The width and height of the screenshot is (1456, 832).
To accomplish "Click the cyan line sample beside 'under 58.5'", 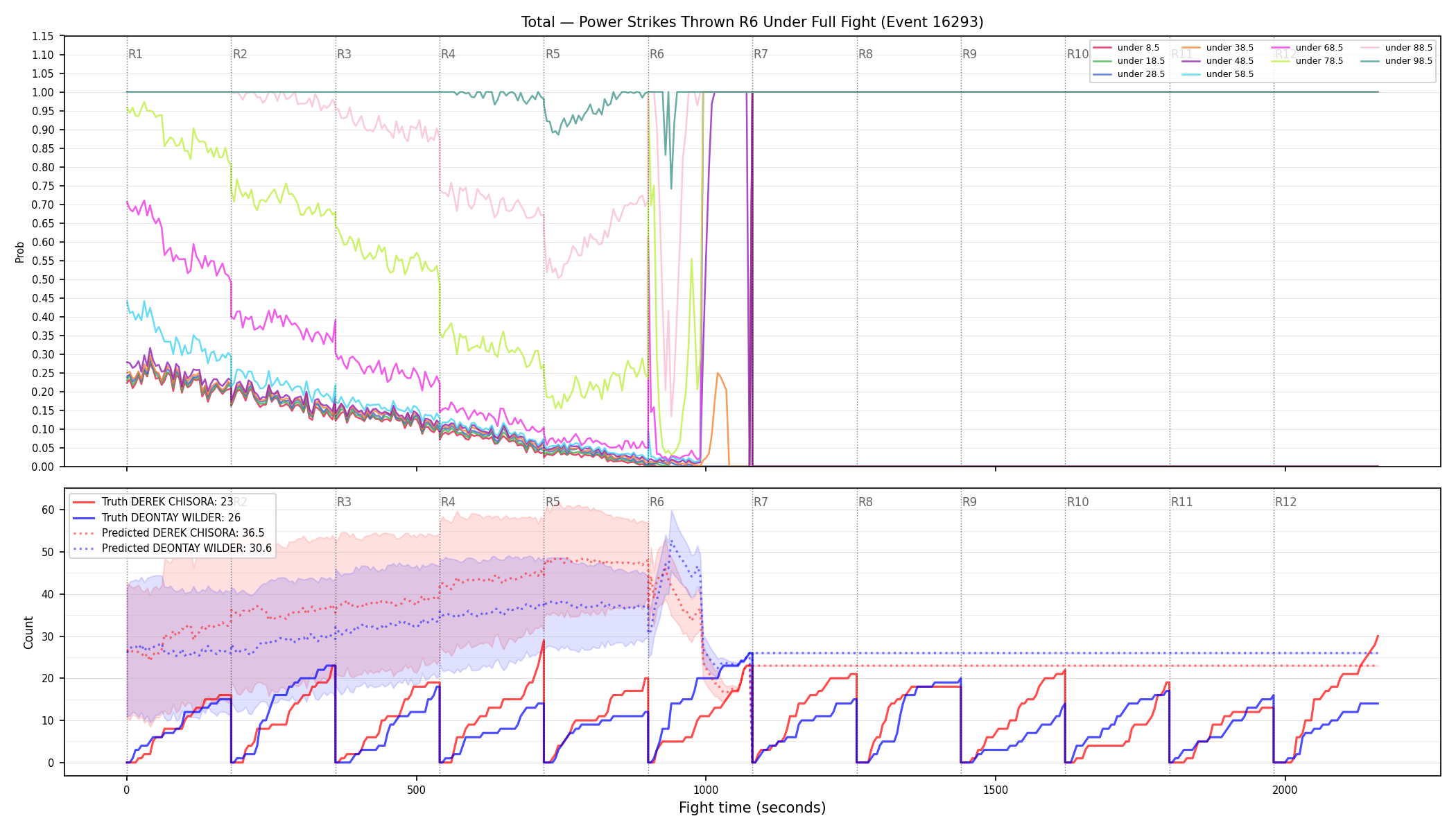I will coord(1191,74).
